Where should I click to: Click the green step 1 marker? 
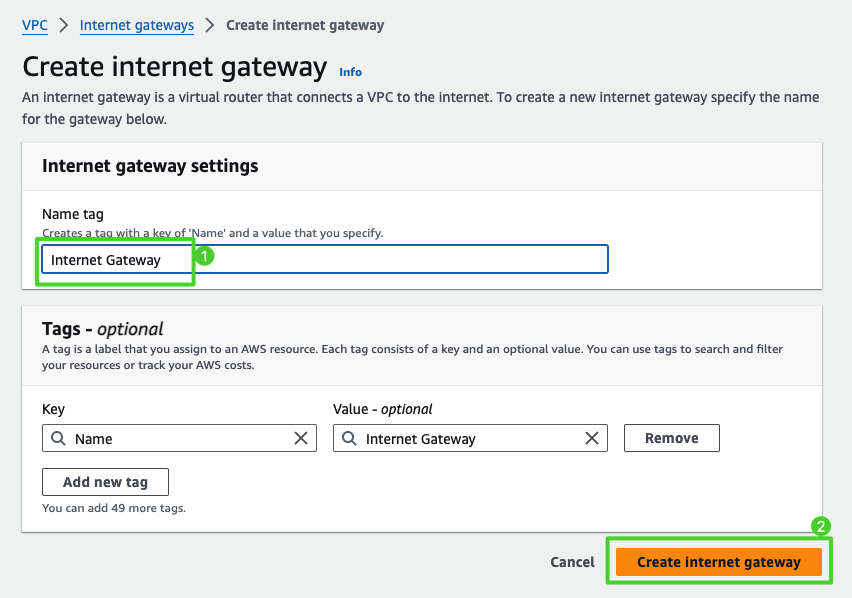(205, 256)
